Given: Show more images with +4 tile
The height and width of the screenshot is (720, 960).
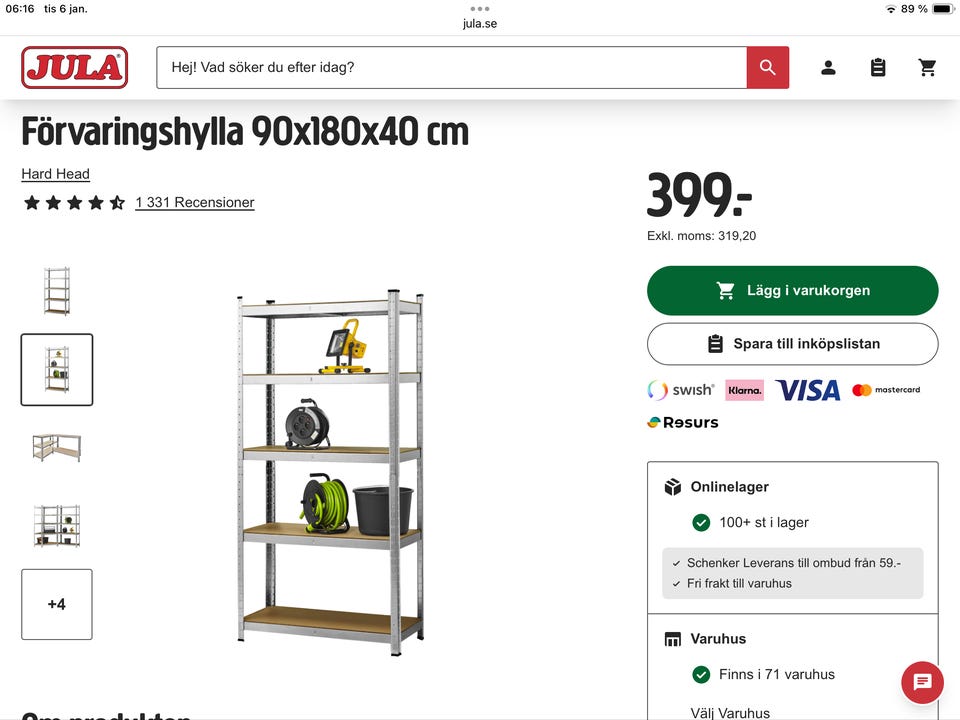Looking at the screenshot, I should (57, 604).
